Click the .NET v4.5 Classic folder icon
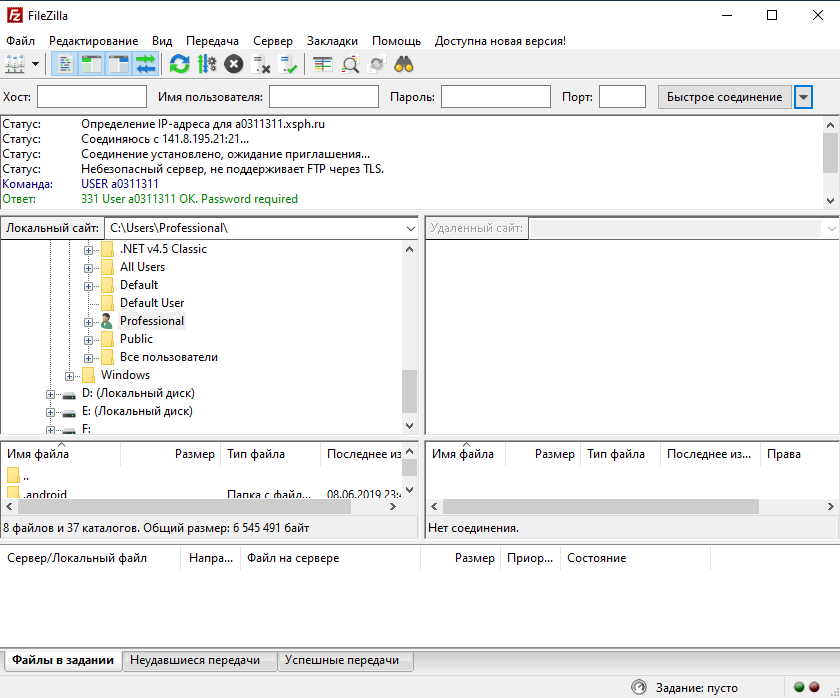 (x=107, y=249)
